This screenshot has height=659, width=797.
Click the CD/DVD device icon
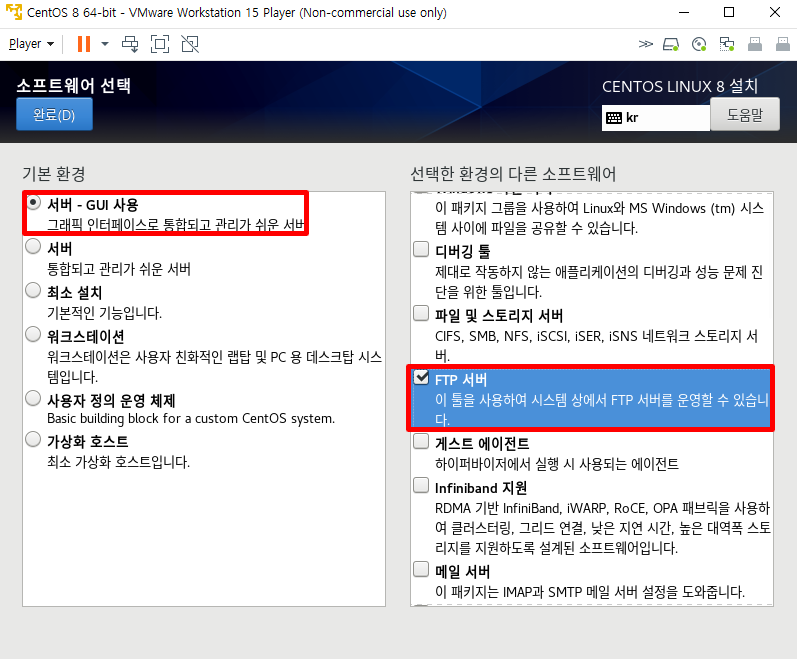[x=699, y=44]
